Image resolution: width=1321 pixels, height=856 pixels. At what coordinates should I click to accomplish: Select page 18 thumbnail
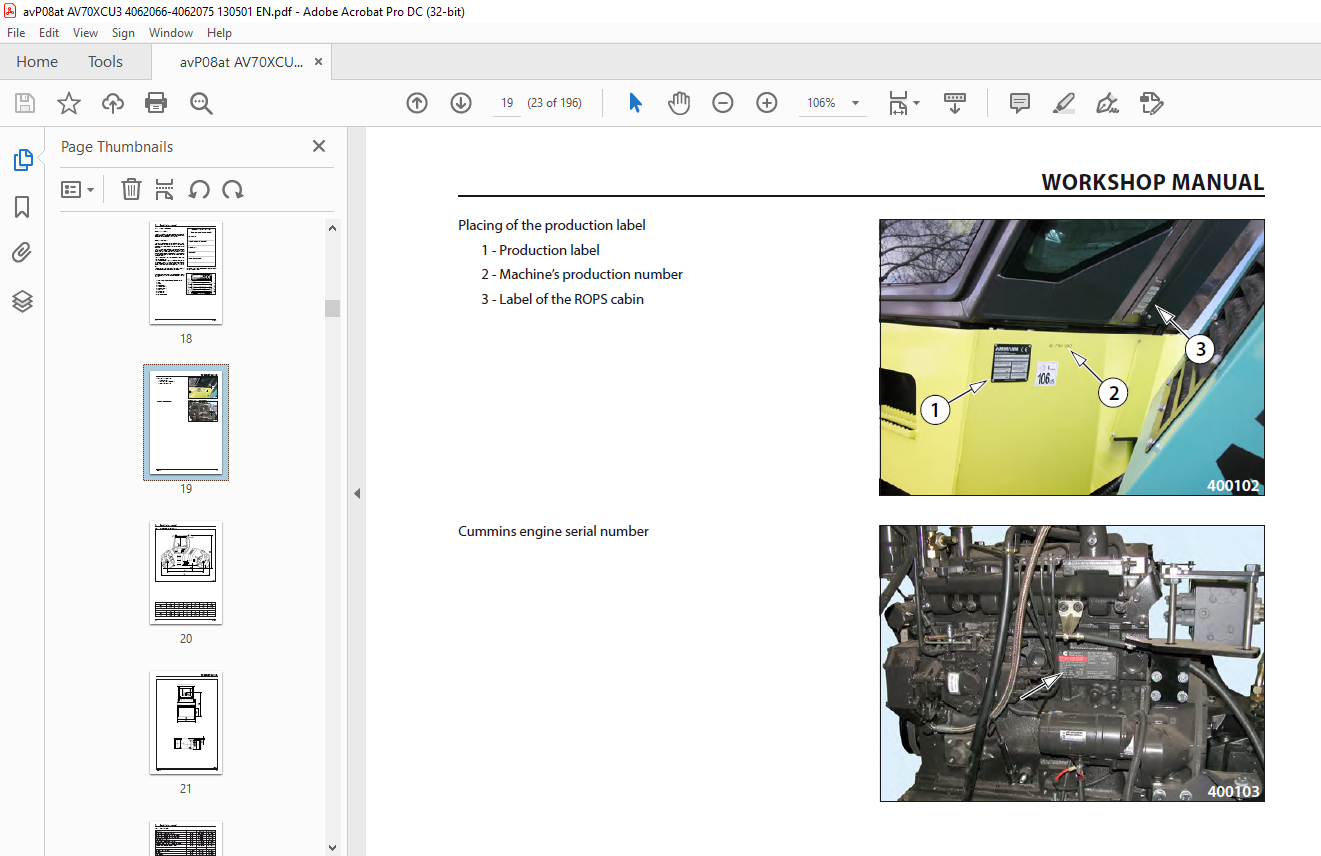tap(186, 272)
